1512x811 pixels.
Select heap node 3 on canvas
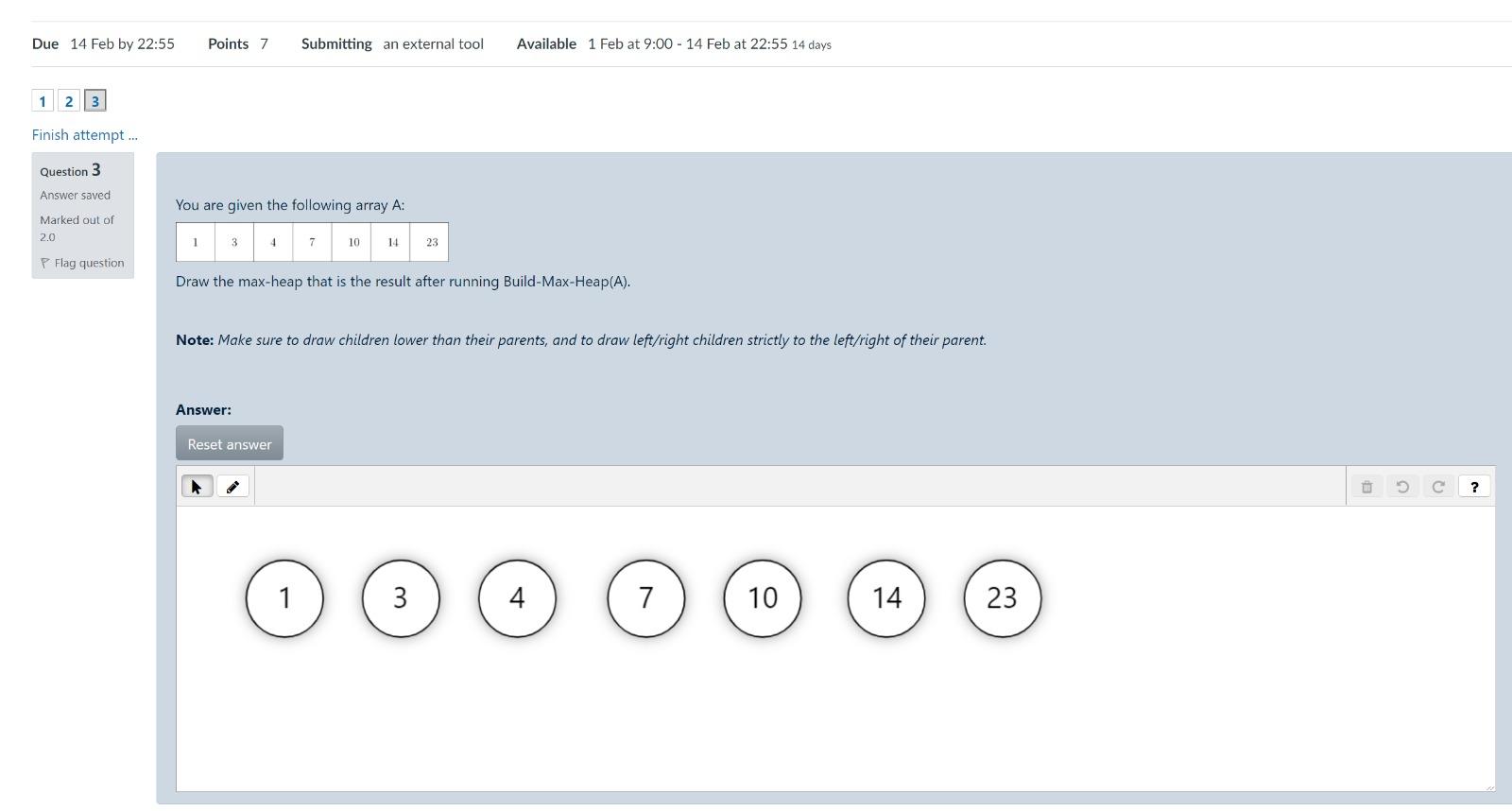(x=401, y=598)
